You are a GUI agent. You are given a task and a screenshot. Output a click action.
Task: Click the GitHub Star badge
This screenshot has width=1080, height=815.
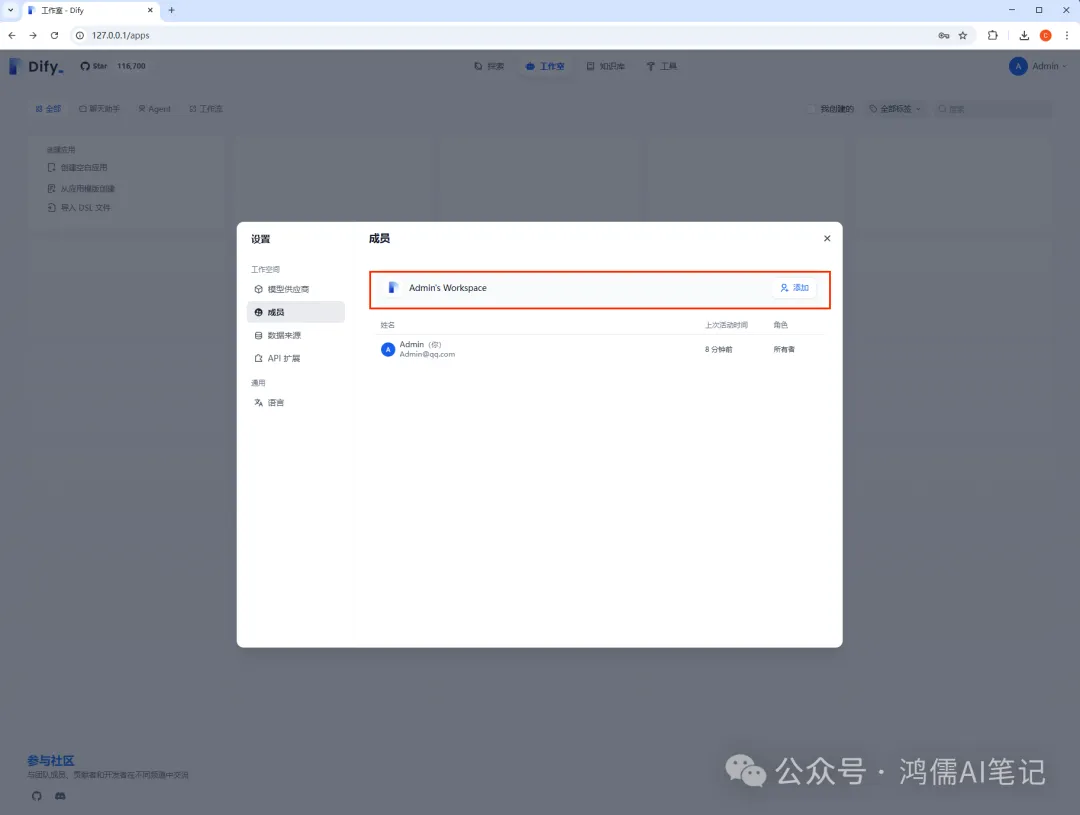113,66
